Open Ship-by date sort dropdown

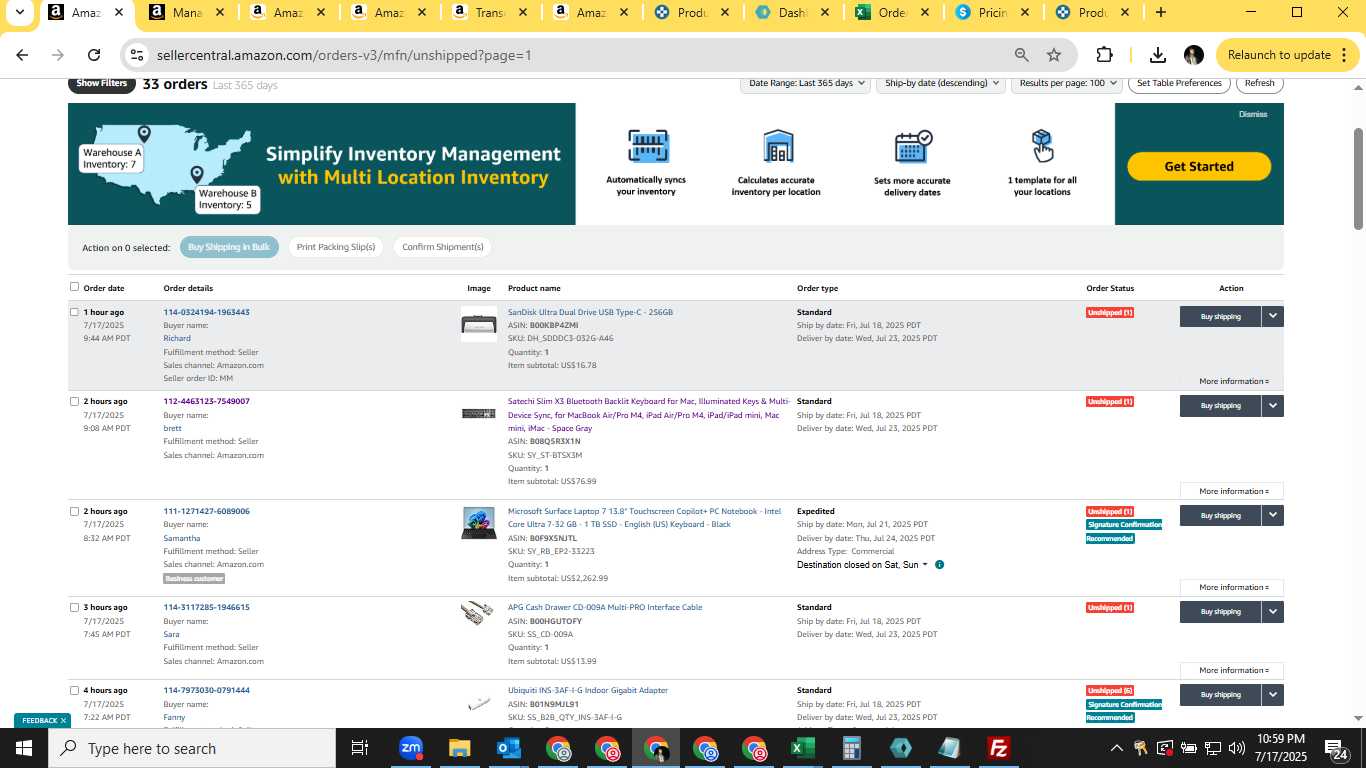940,83
